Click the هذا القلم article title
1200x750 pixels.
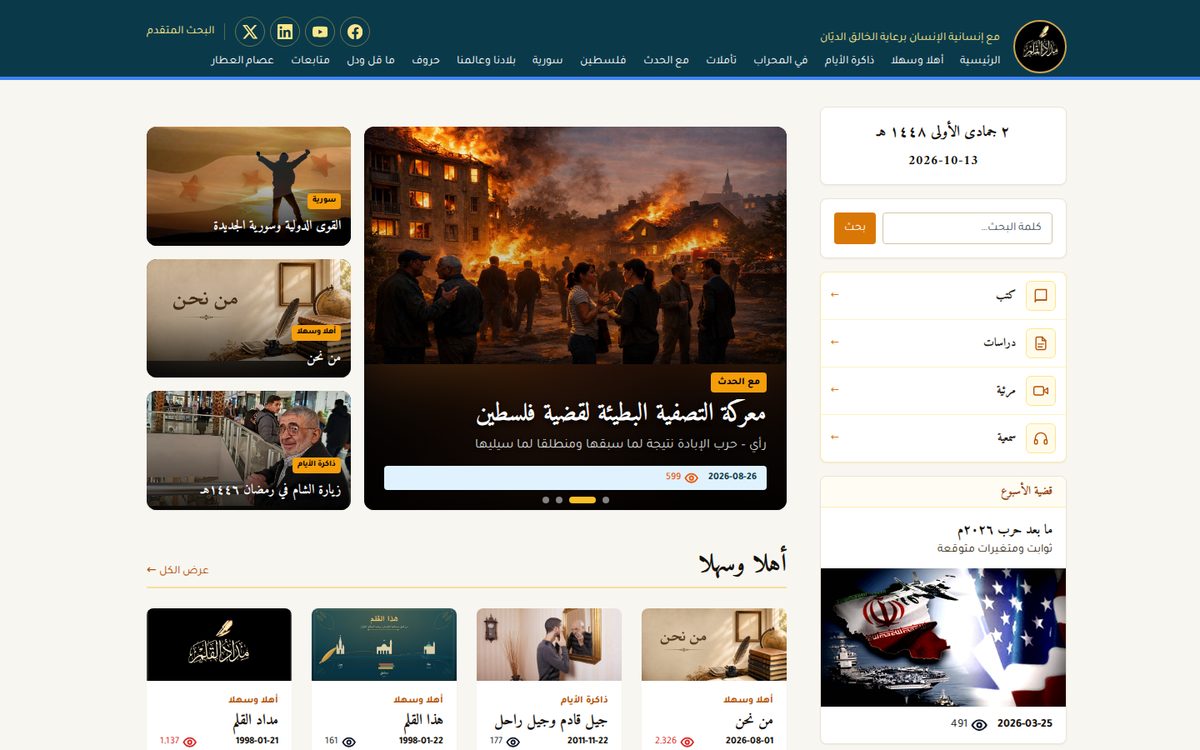422,721
